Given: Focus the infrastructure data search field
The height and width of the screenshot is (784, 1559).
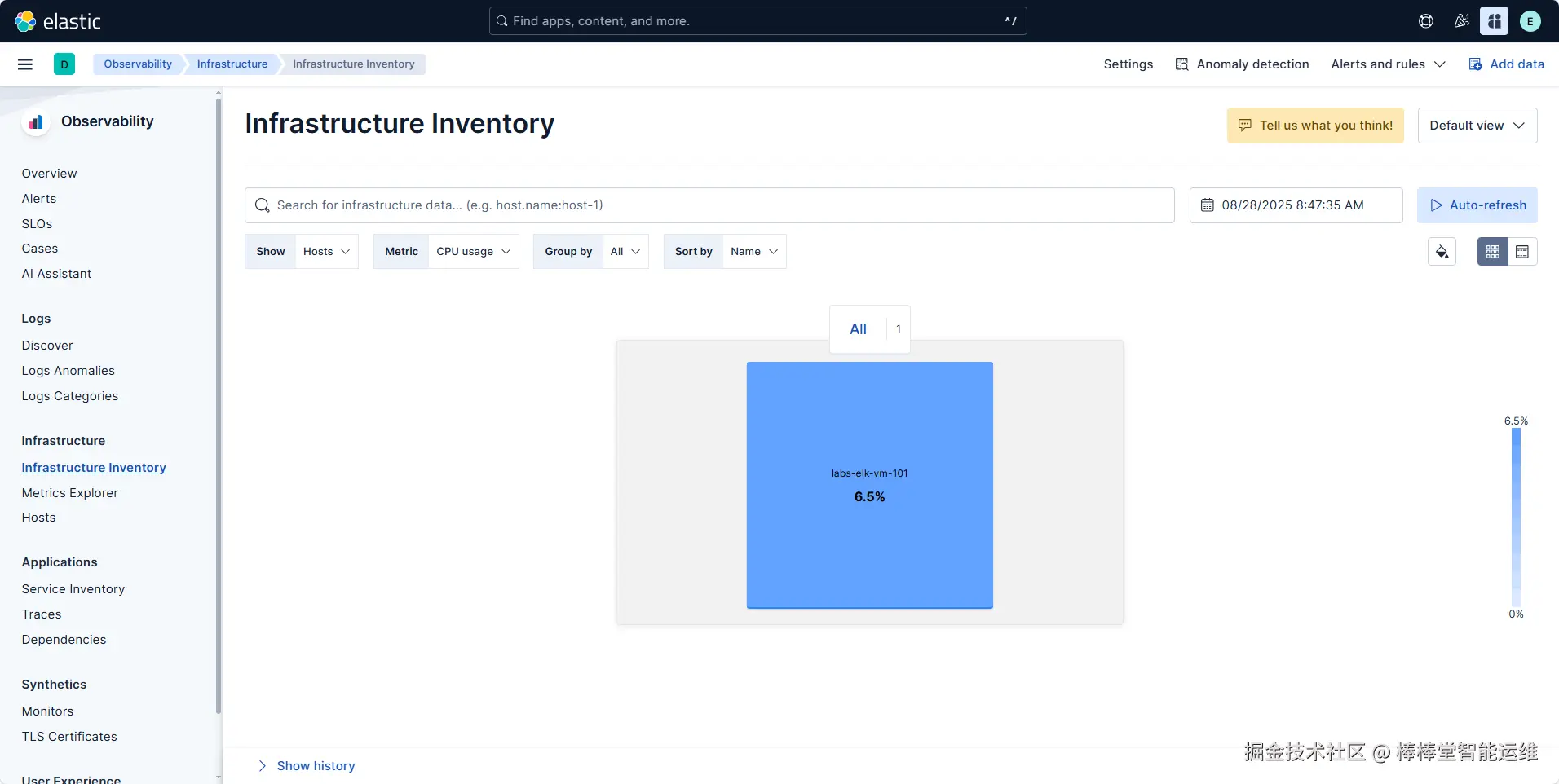Looking at the screenshot, I should click(x=709, y=205).
